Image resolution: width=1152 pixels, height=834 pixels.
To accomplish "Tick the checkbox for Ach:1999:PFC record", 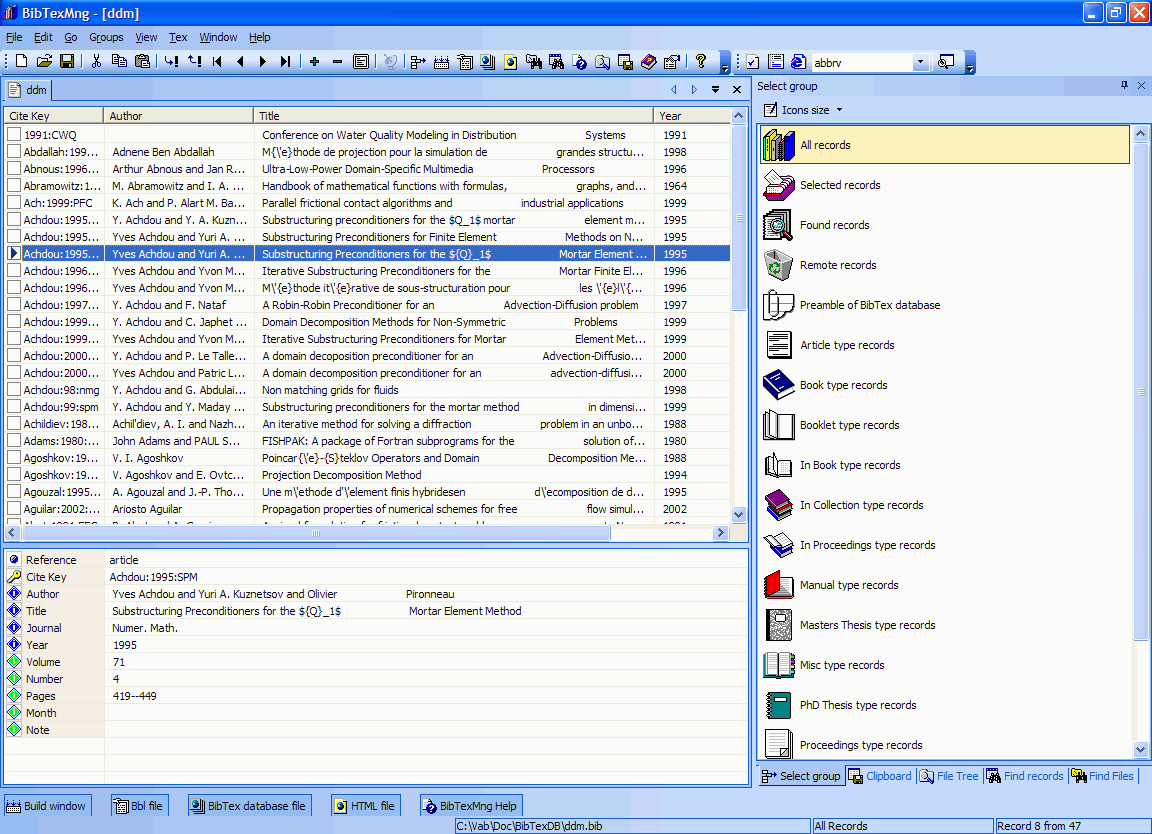I will click(x=14, y=203).
